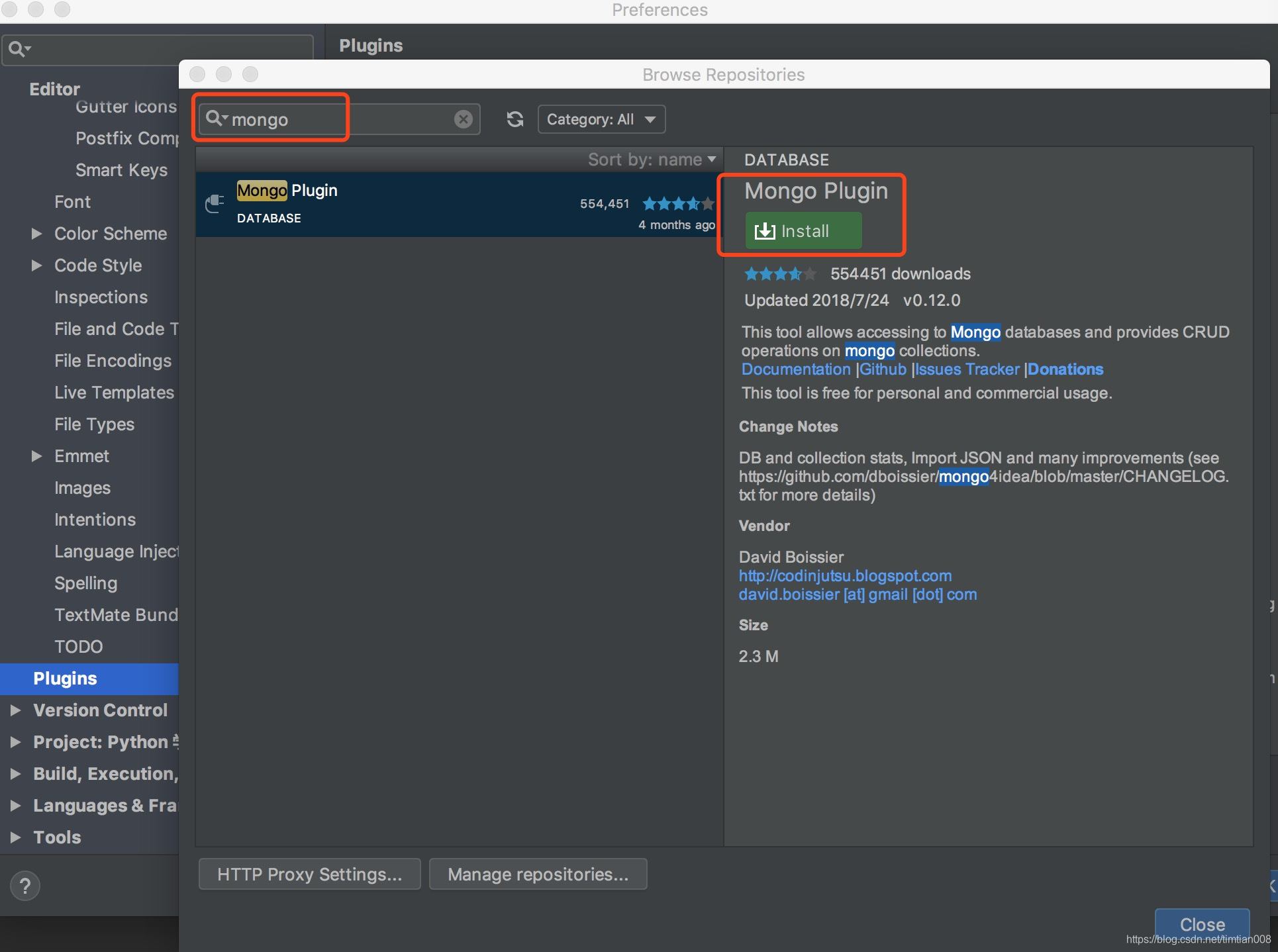Open the Documentation link
The width and height of the screenshot is (1278, 952).
[x=795, y=369]
